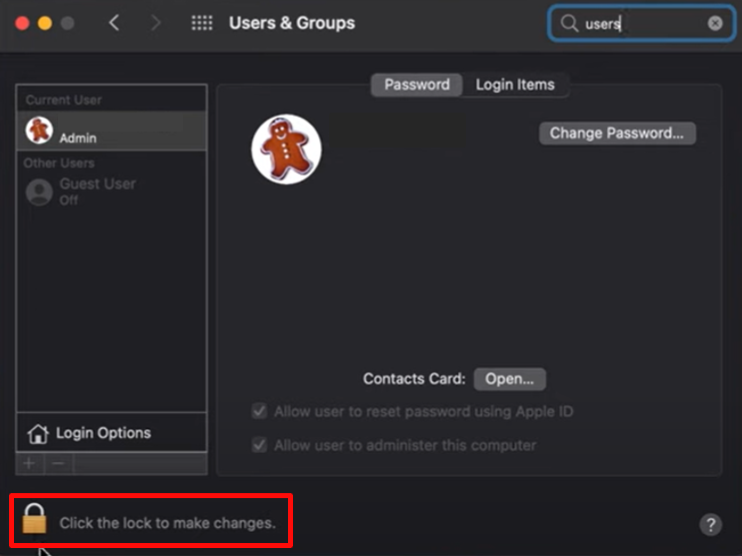
Task: Toggle Allow user to administer this computer
Action: (260, 445)
